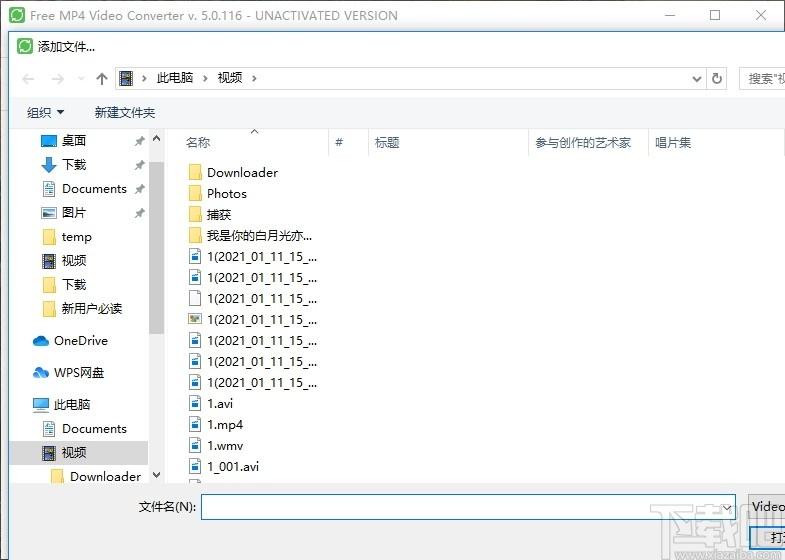This screenshot has width=785, height=560.
Task: Sort files by 名称 column
Action: pyautogui.click(x=198, y=143)
